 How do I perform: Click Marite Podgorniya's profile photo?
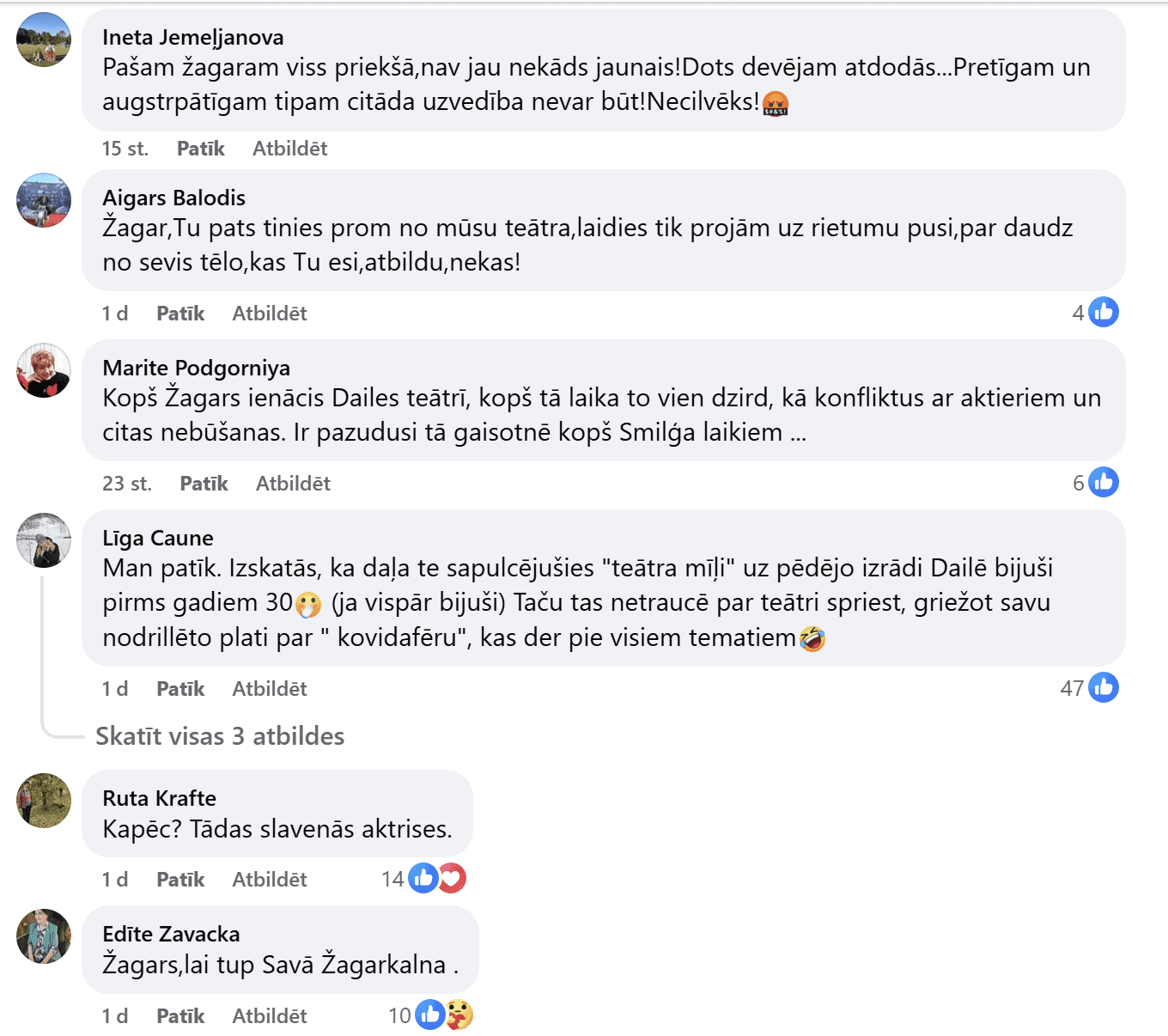pyautogui.click(x=44, y=370)
